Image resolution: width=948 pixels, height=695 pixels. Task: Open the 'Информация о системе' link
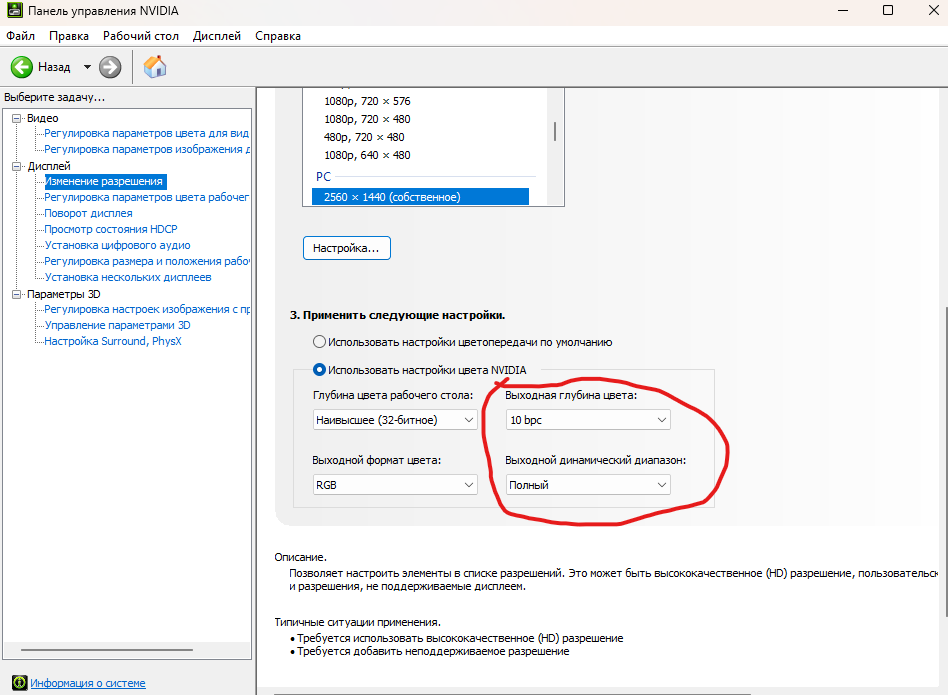pos(88,683)
